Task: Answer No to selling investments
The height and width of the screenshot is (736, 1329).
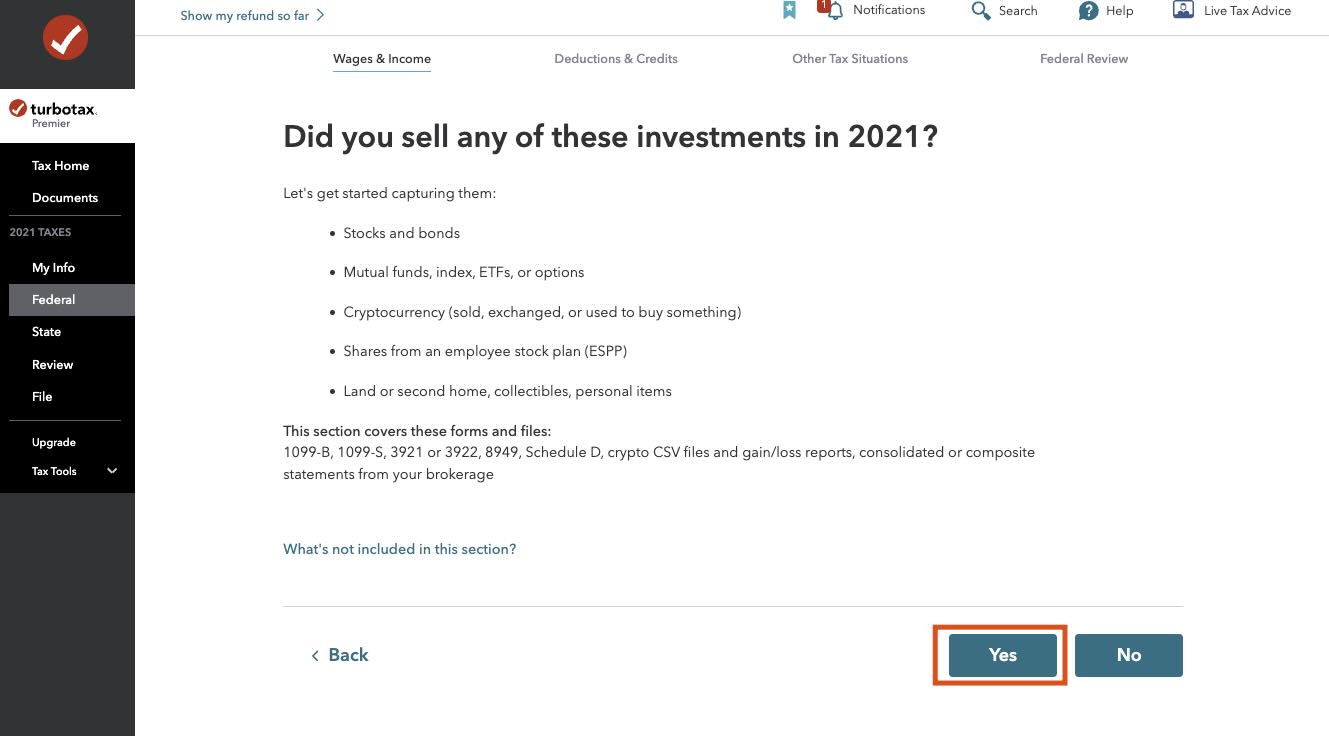Action: [1129, 655]
